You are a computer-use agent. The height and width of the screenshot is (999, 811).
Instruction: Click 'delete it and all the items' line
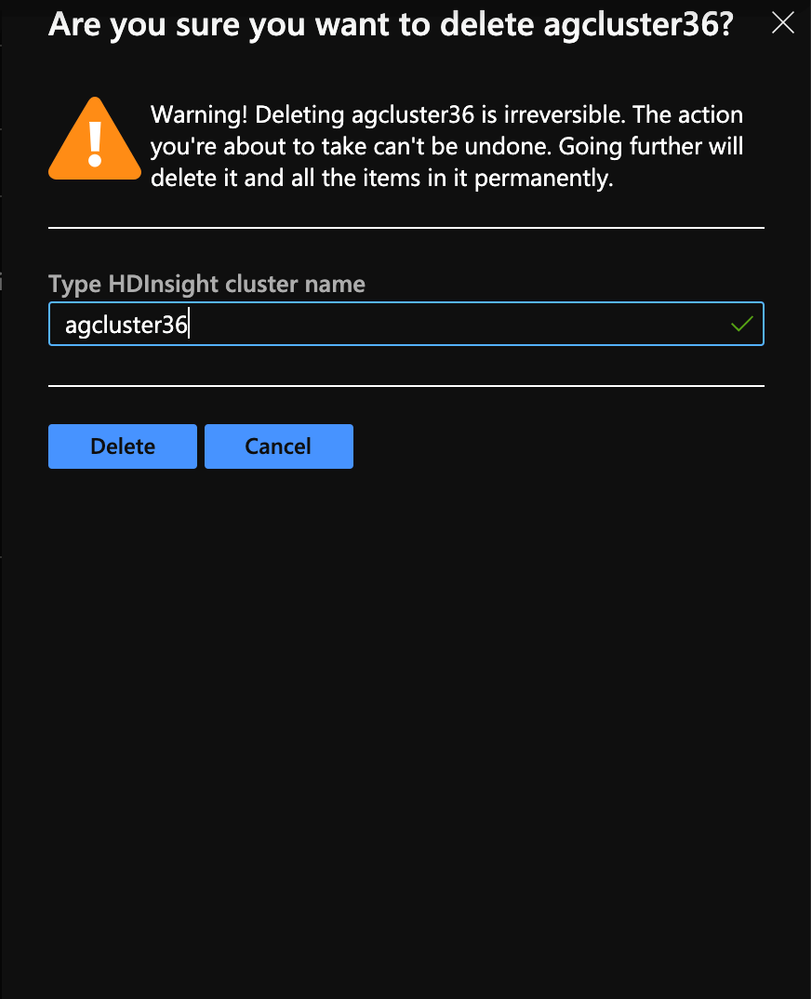click(382, 178)
